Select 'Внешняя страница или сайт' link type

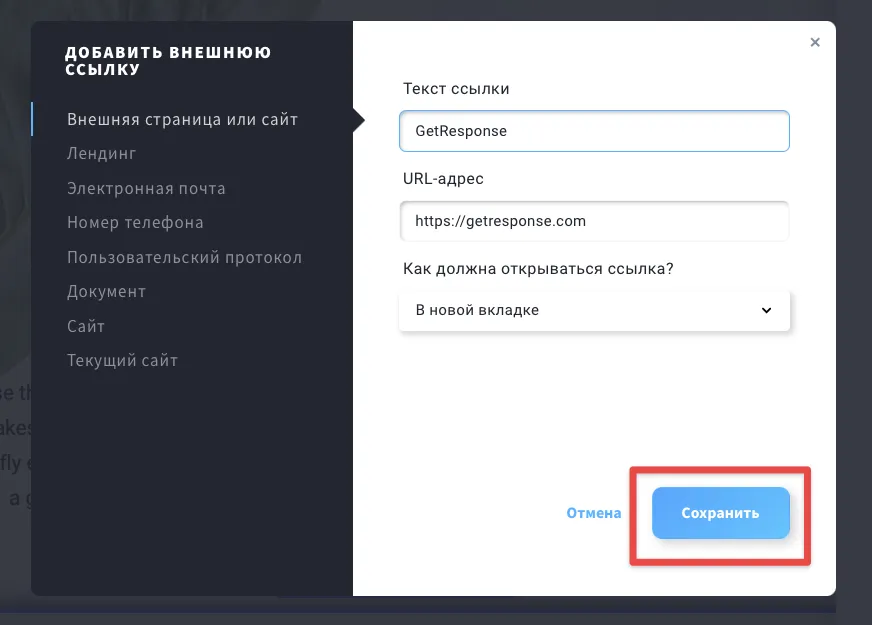click(182, 120)
